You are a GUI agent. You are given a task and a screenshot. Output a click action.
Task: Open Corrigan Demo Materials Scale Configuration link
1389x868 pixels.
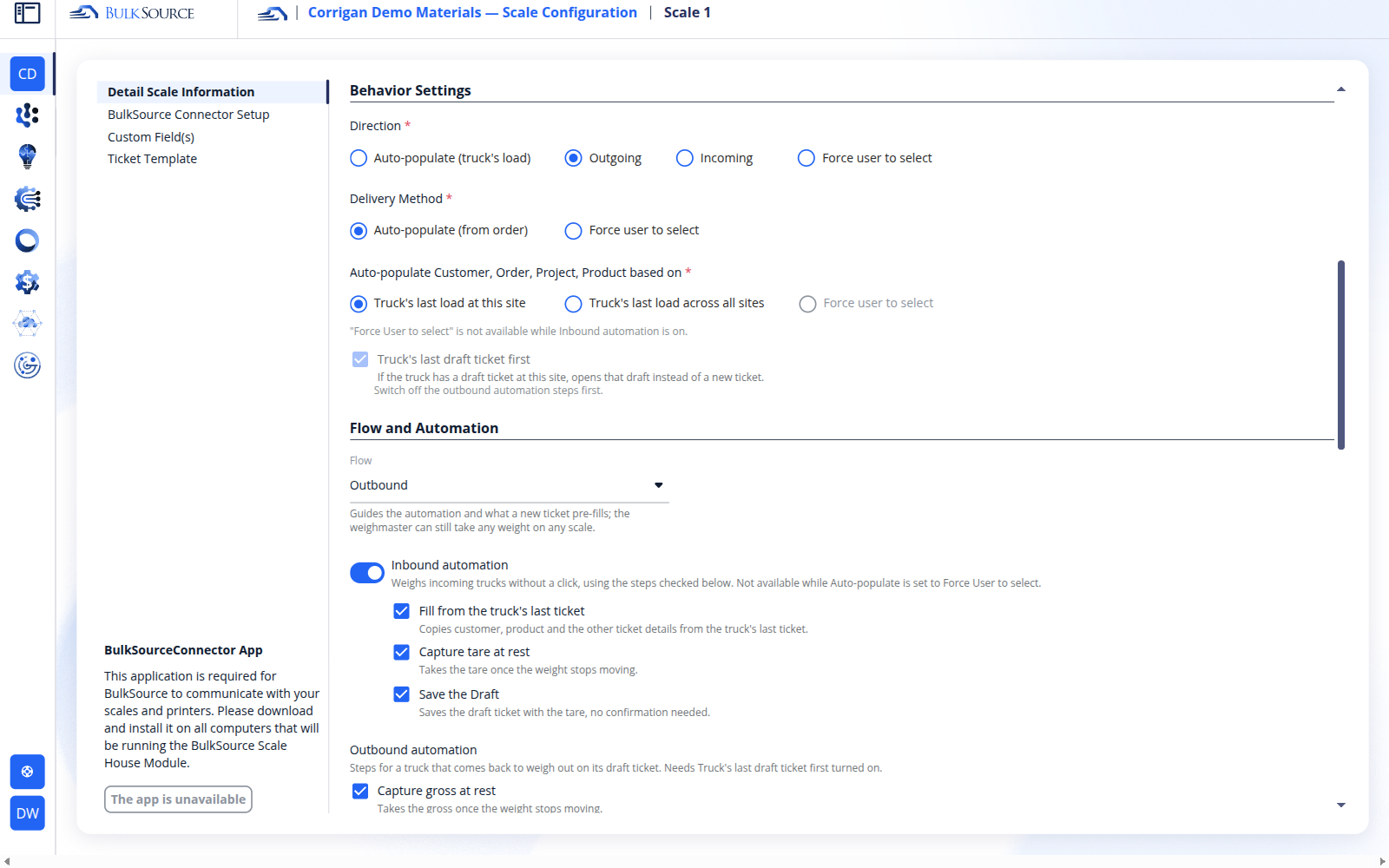[472, 13]
